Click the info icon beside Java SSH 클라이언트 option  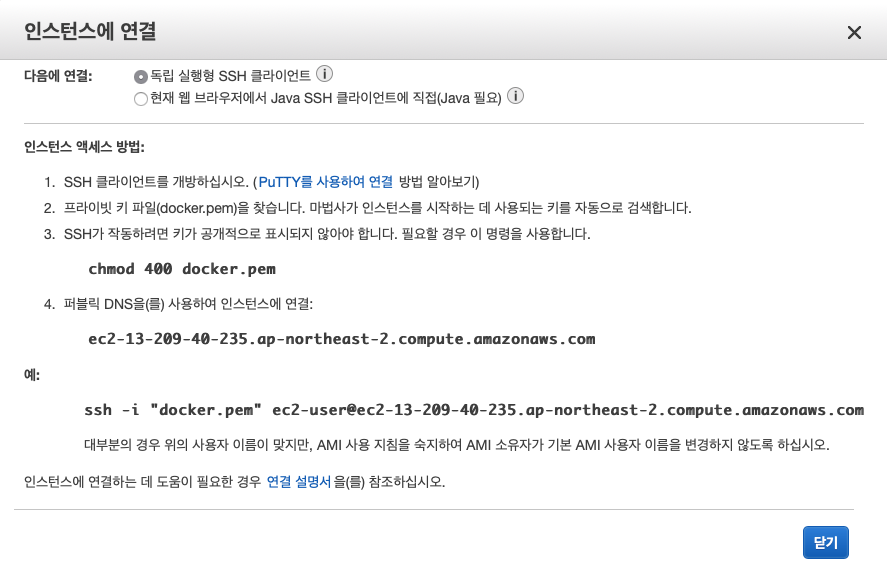514,97
